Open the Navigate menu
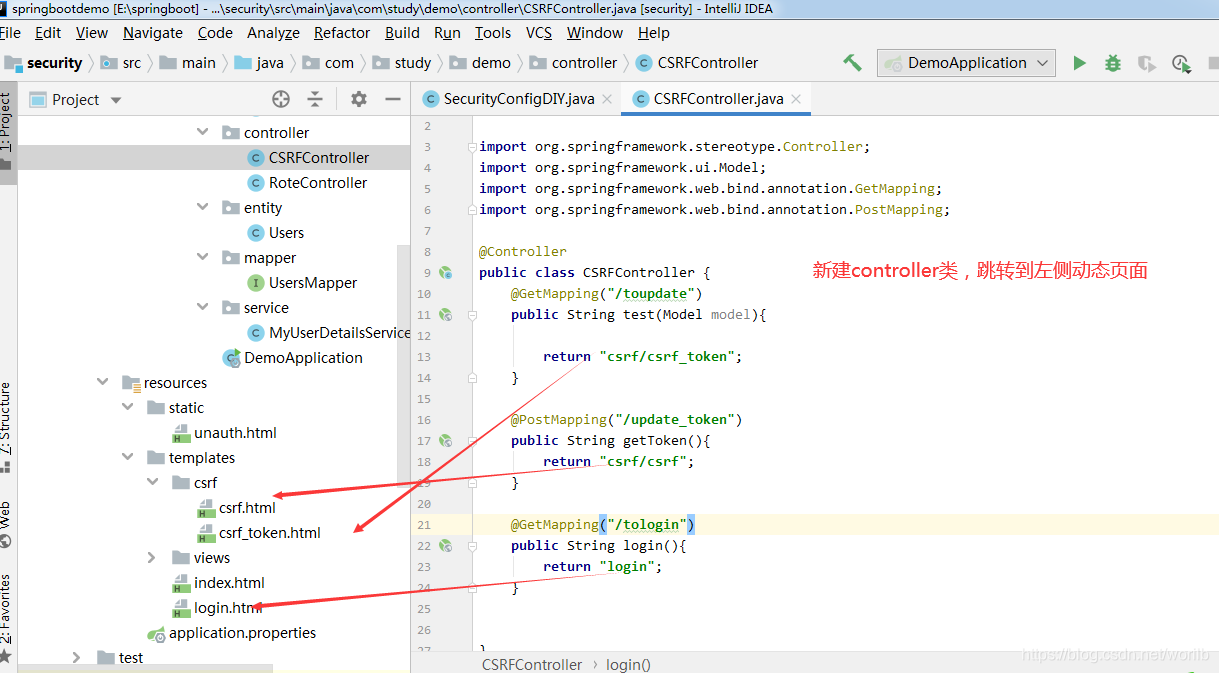The image size is (1219, 673). click(153, 32)
